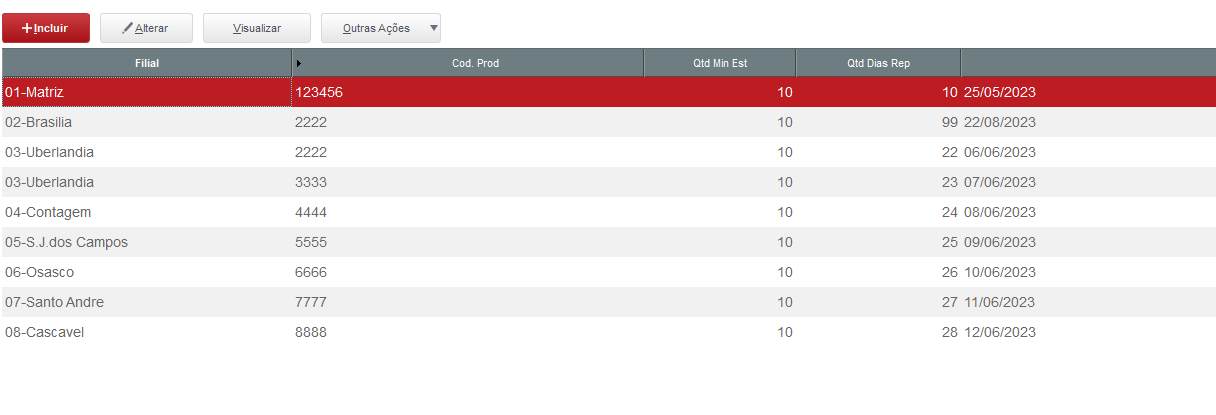Viewport: 1216px width, 415px height.
Task: Click the Qtd Dias Rep value 24
Action: point(950,212)
